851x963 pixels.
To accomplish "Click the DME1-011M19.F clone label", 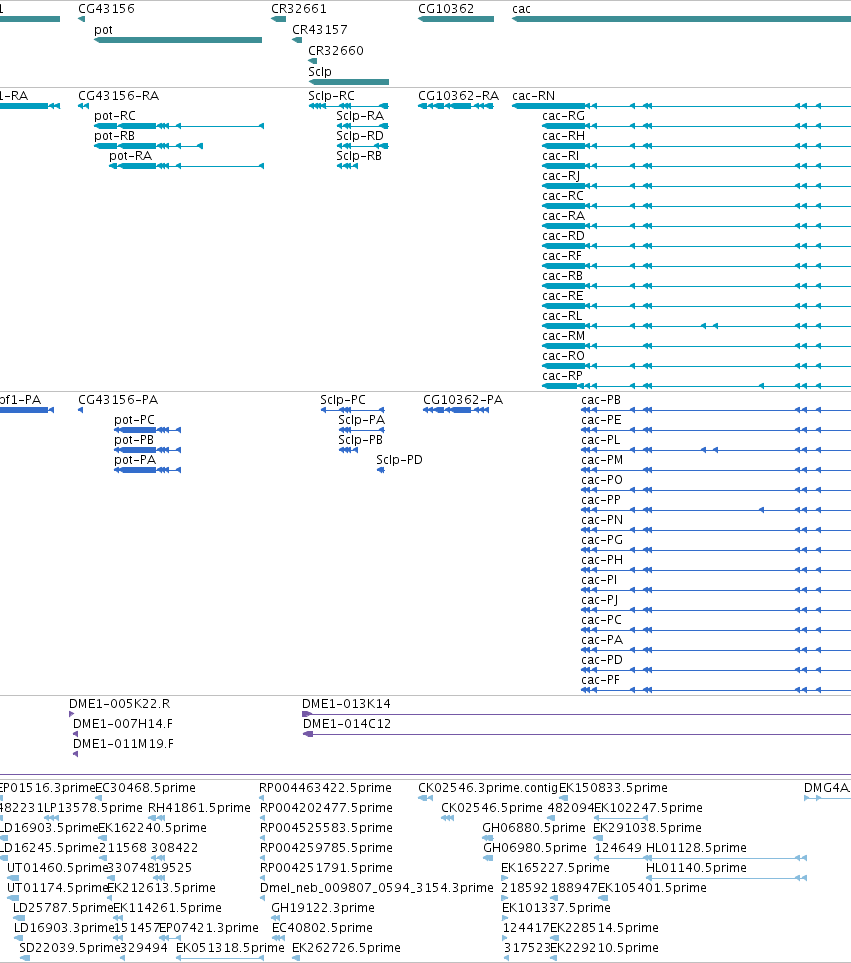I will [x=123, y=744].
